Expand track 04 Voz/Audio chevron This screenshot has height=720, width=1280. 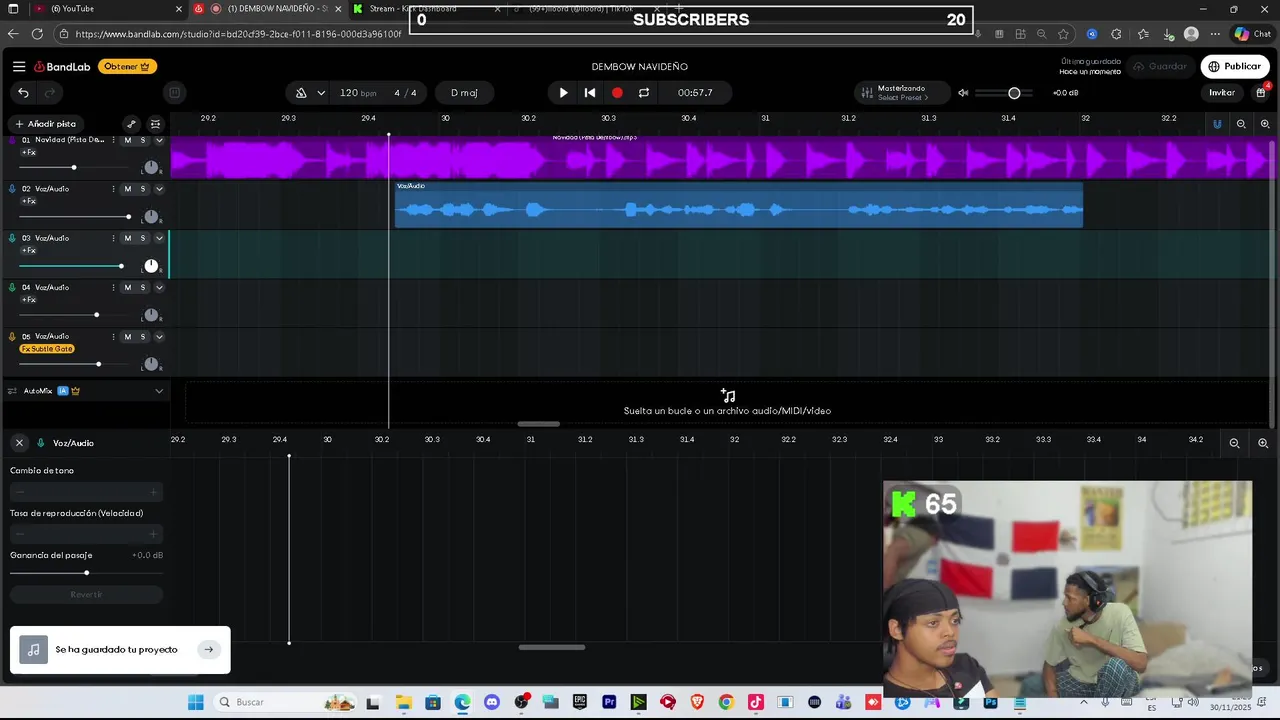click(159, 288)
